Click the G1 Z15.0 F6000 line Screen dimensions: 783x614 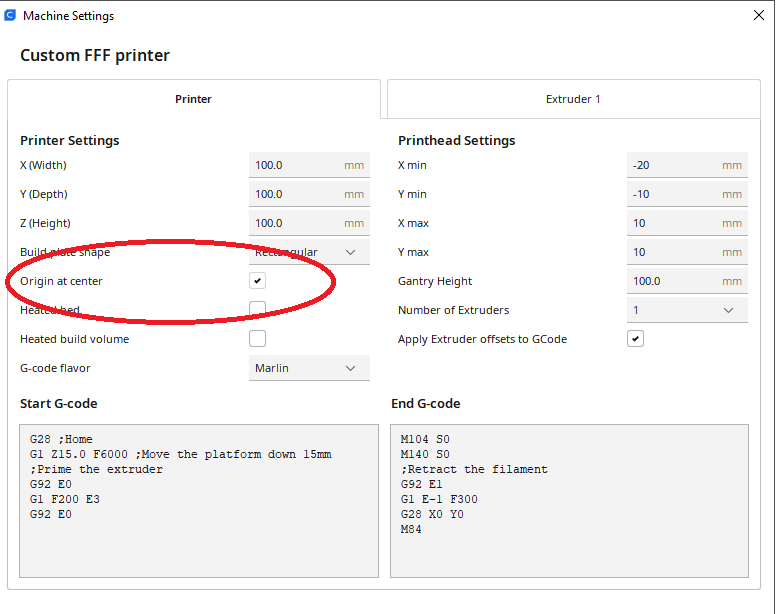pos(180,454)
